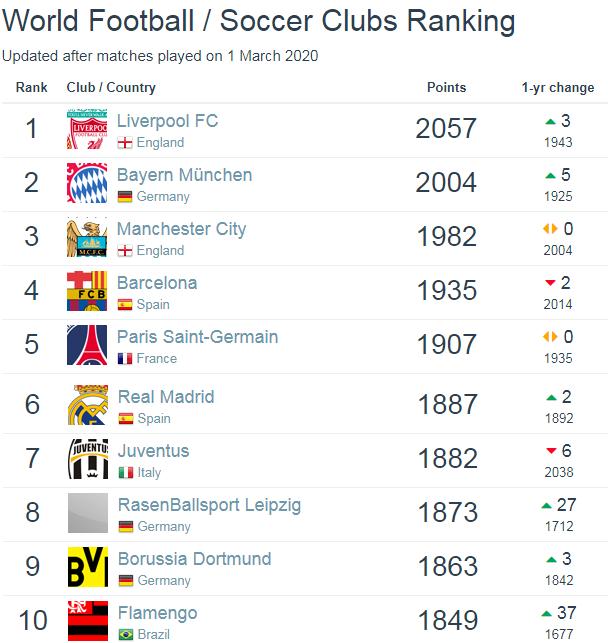Click the Bayern München club logo
Image resolution: width=608 pixels, height=643 pixels.
[x=87, y=184]
